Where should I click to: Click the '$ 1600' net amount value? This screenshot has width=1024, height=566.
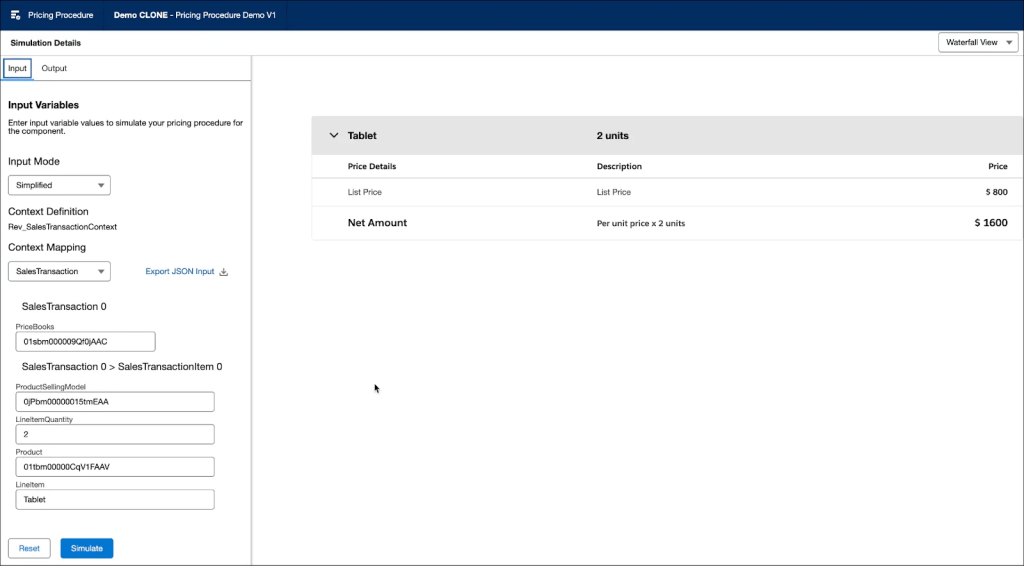[x=991, y=223]
